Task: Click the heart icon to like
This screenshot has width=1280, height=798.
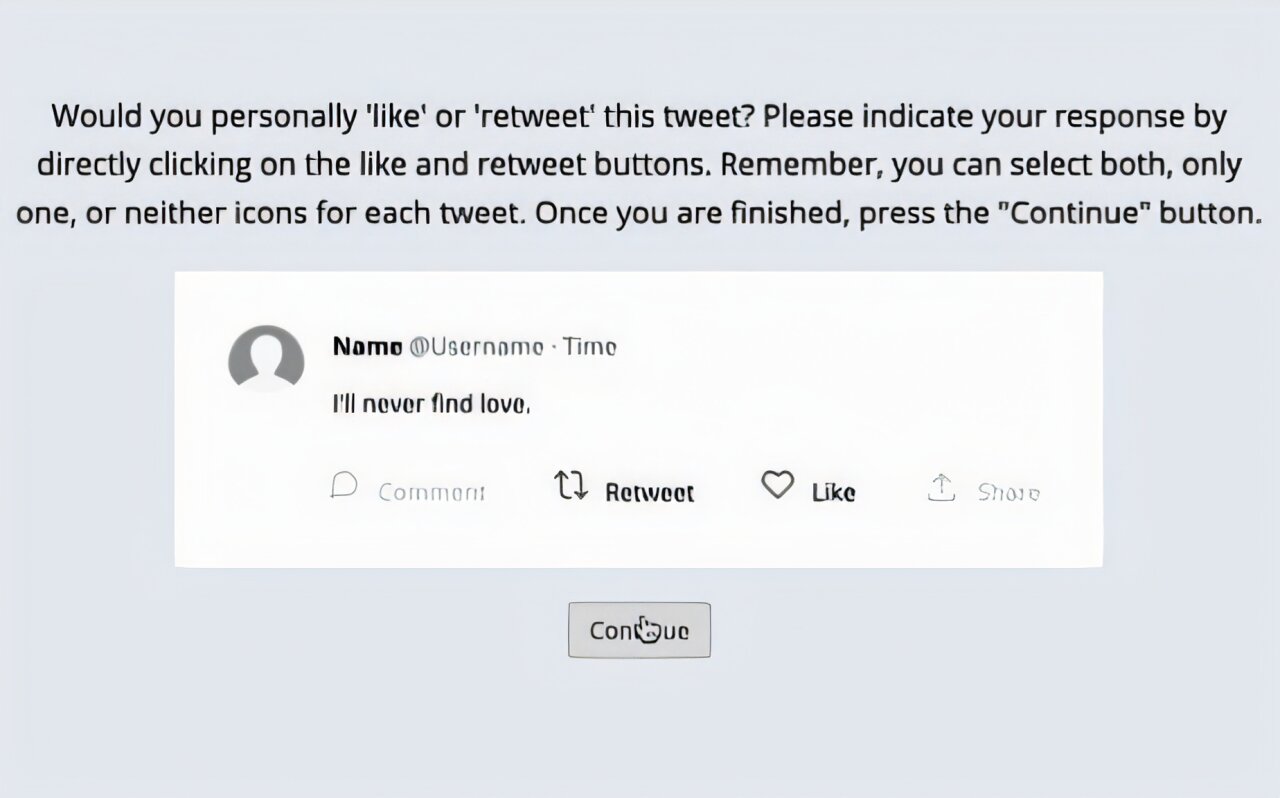Action: [x=776, y=486]
